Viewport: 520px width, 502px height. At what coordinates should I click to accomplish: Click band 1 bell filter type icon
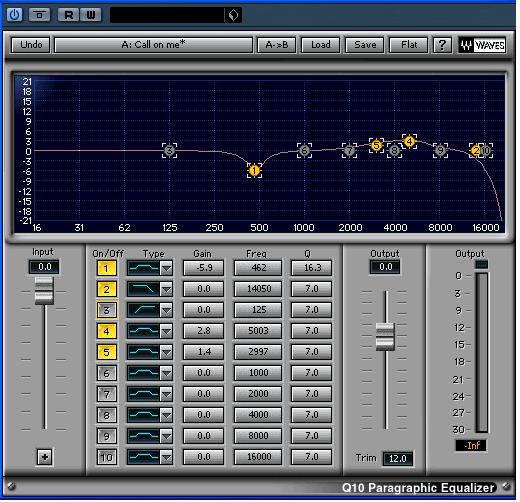coord(144,268)
